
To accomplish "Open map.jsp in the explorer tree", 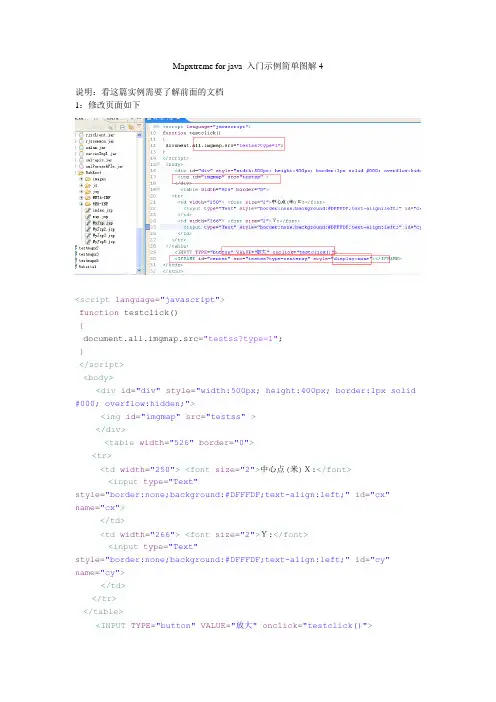I will (x=100, y=217).
